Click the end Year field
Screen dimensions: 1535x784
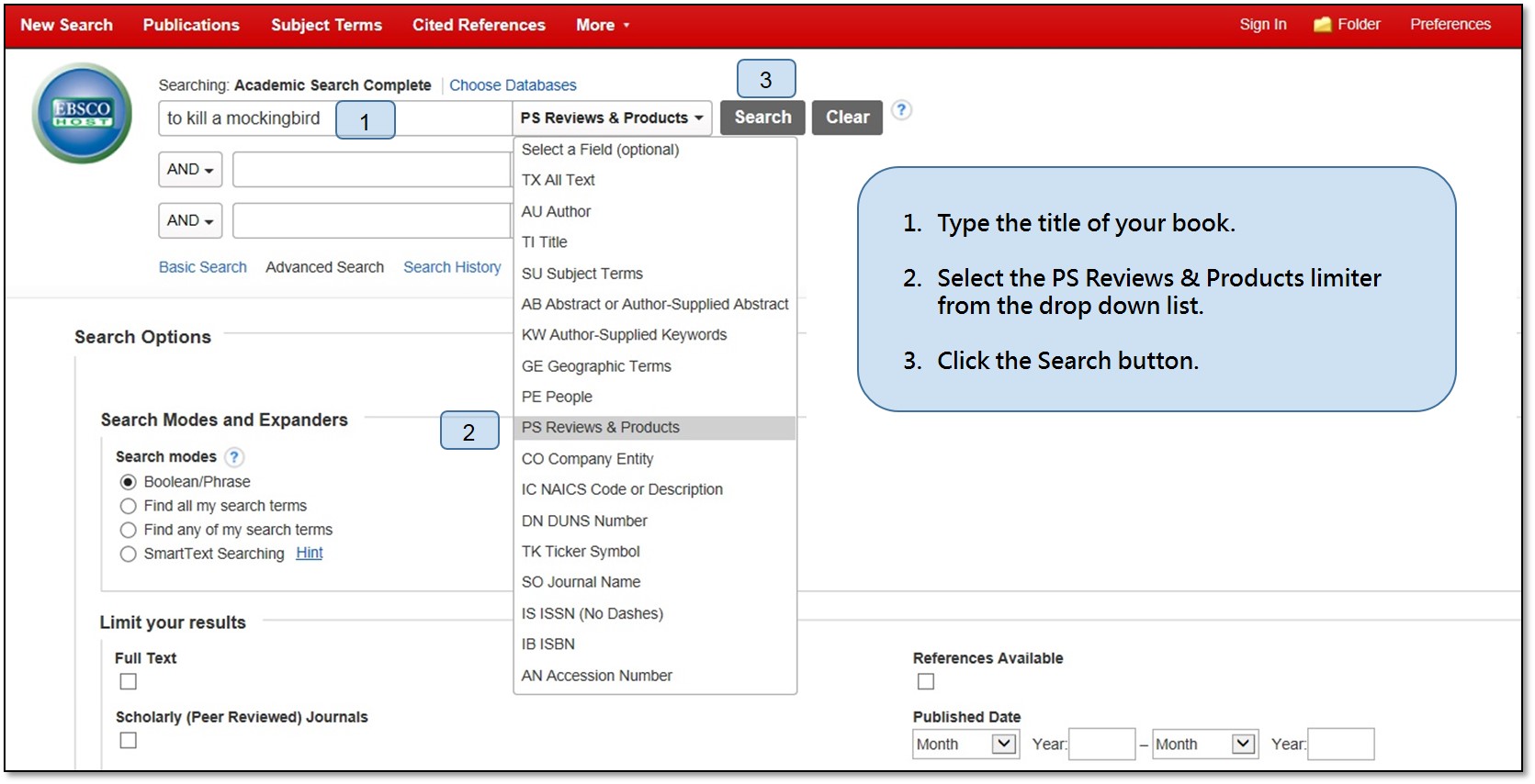(1341, 744)
